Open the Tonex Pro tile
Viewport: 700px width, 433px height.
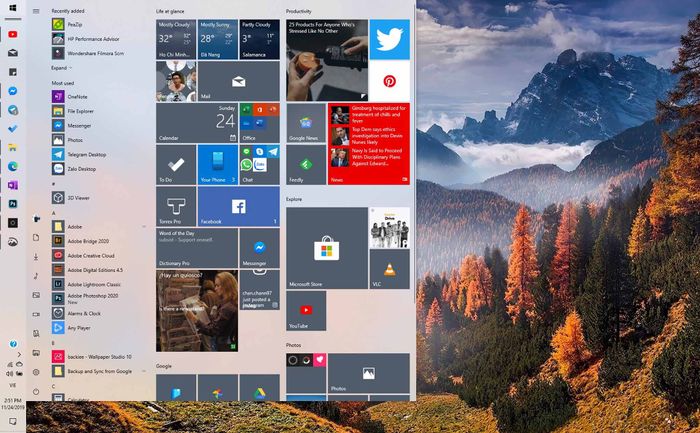tap(176, 206)
